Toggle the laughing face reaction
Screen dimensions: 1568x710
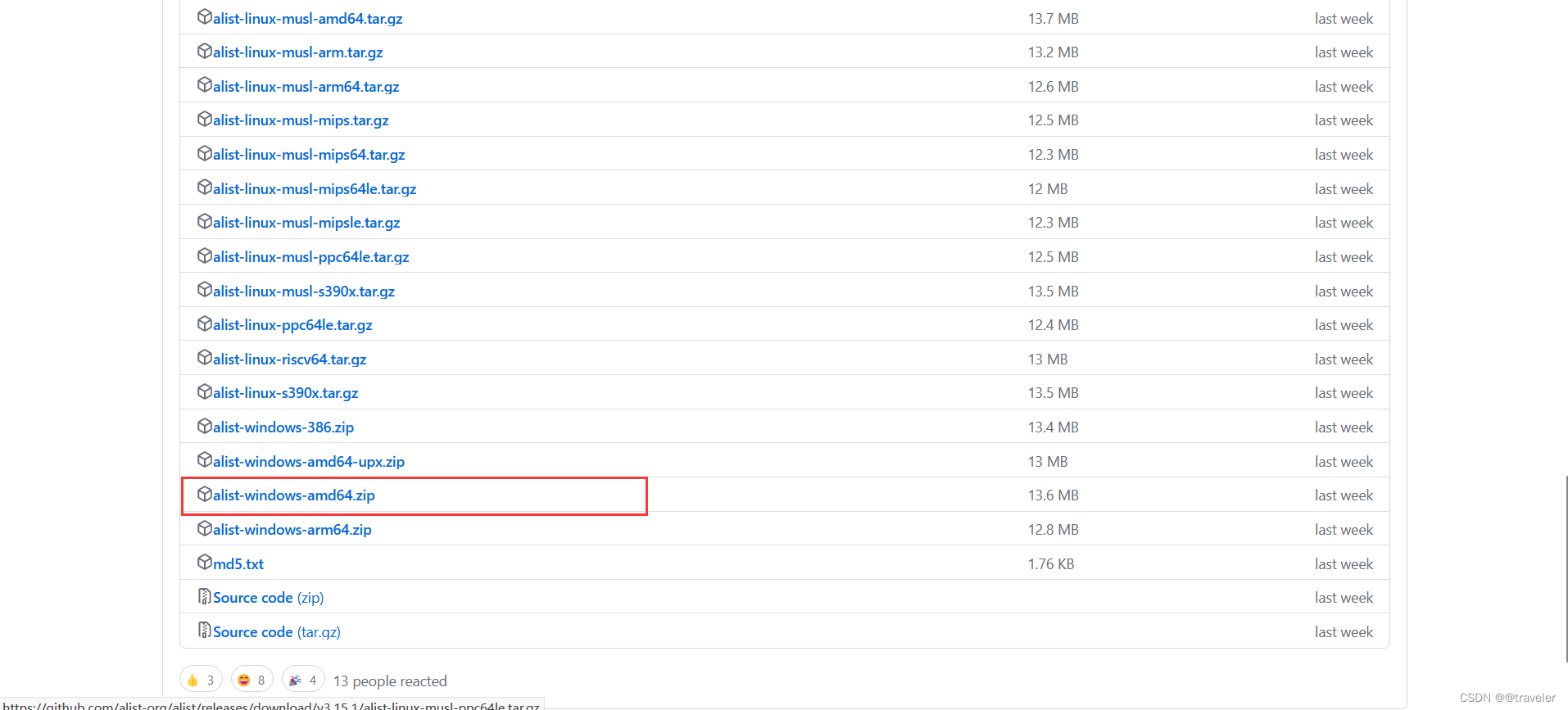(252, 680)
